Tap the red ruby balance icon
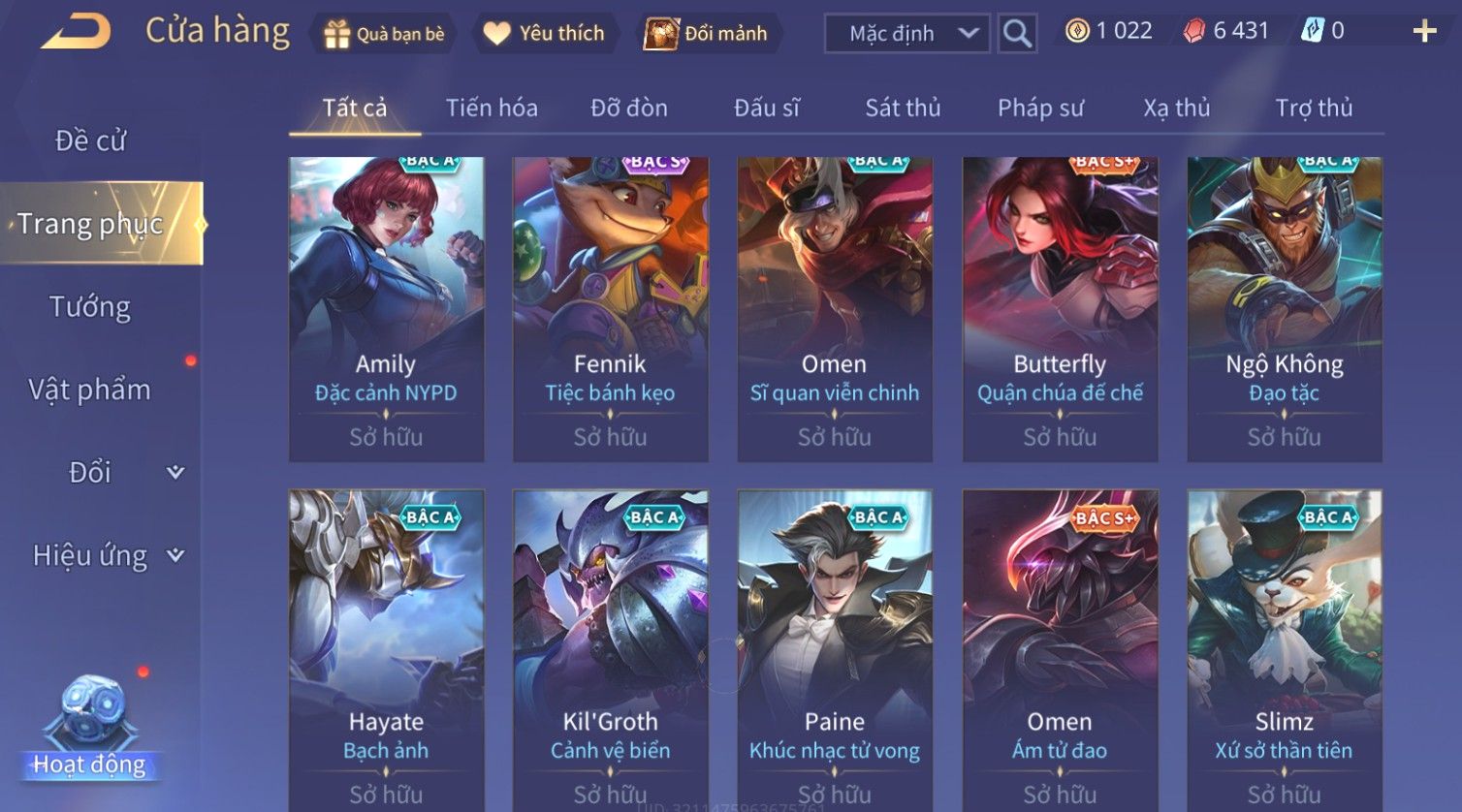The image size is (1462, 812). (1194, 31)
